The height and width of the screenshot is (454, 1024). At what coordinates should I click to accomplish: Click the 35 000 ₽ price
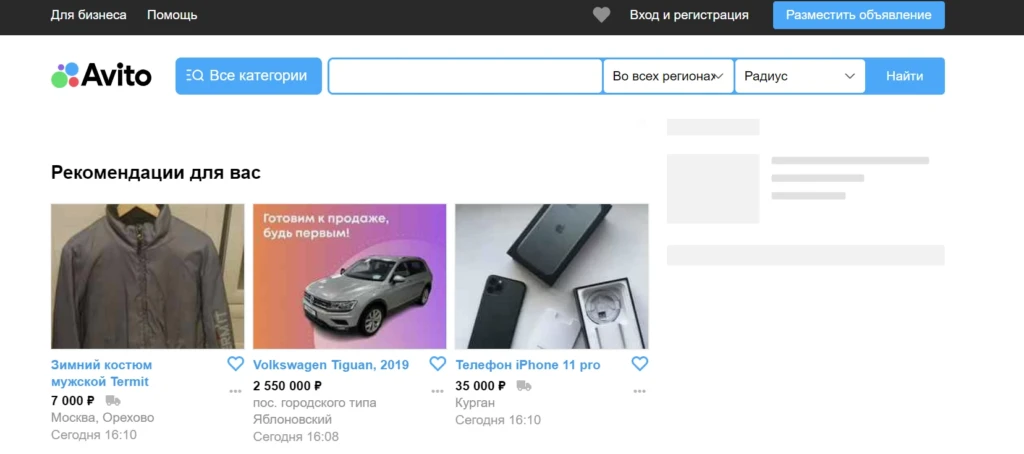pyautogui.click(x=481, y=385)
